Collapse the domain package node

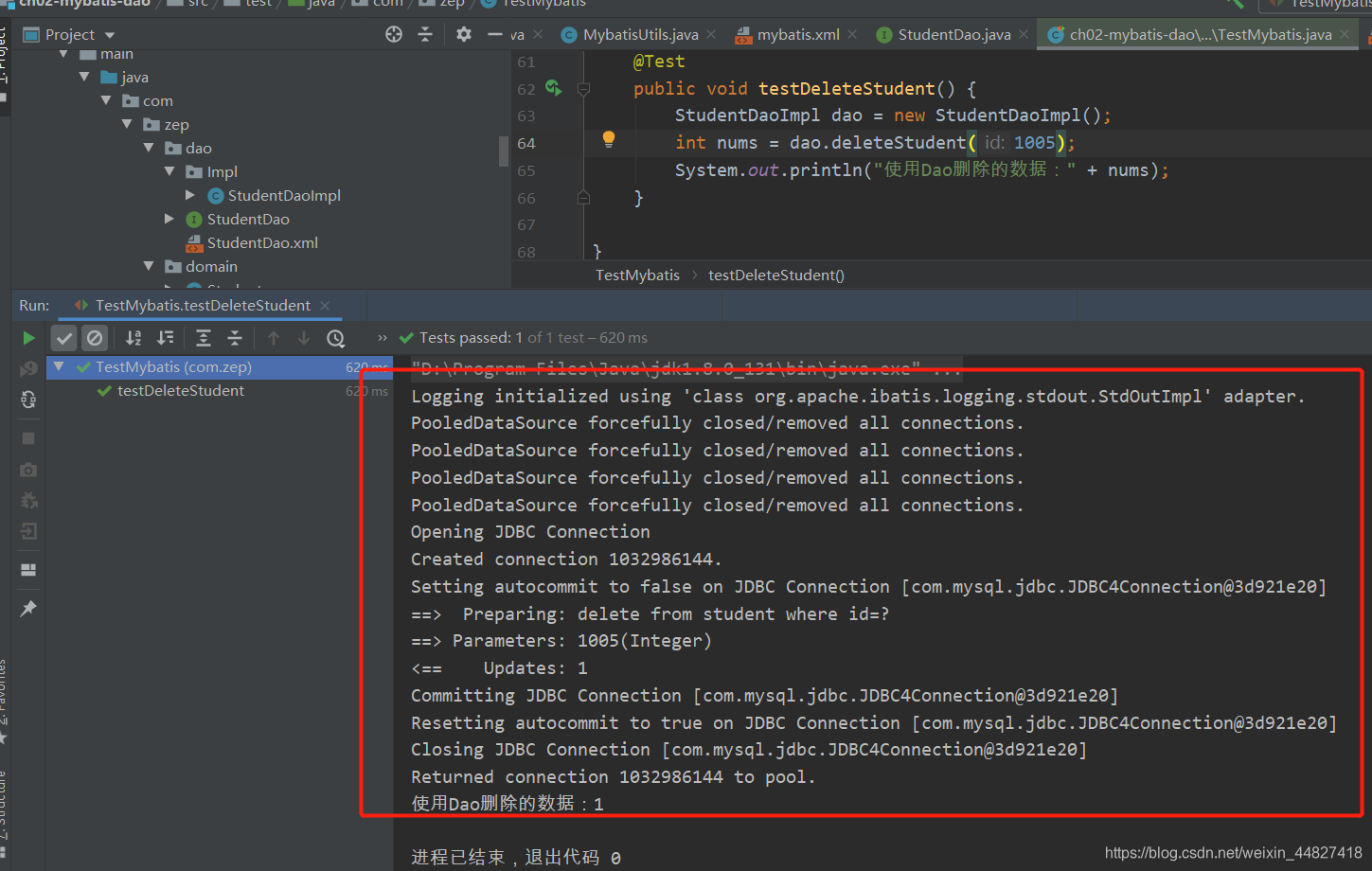pos(149,266)
